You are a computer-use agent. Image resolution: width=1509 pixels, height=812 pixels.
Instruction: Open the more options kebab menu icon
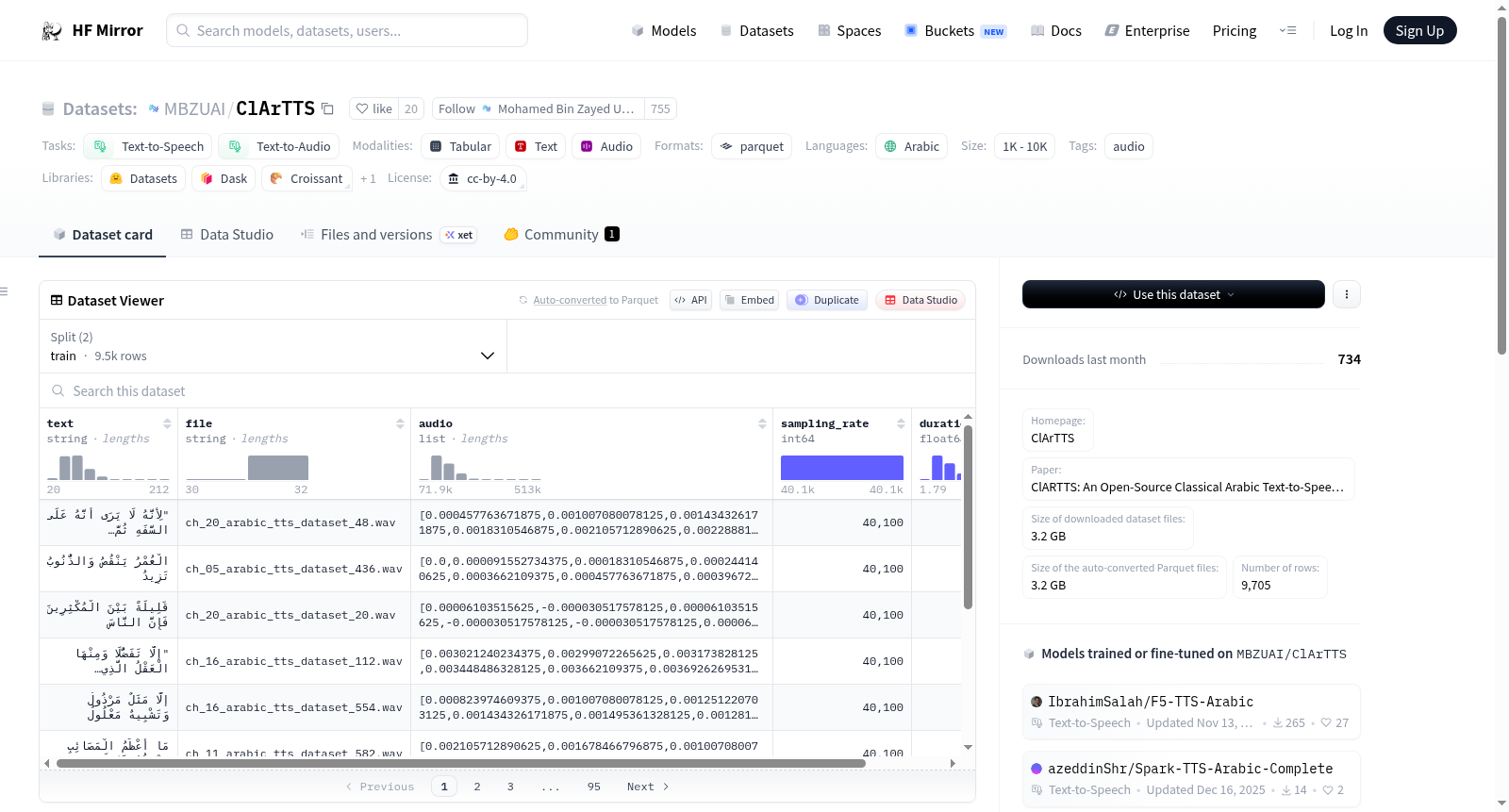1346,294
